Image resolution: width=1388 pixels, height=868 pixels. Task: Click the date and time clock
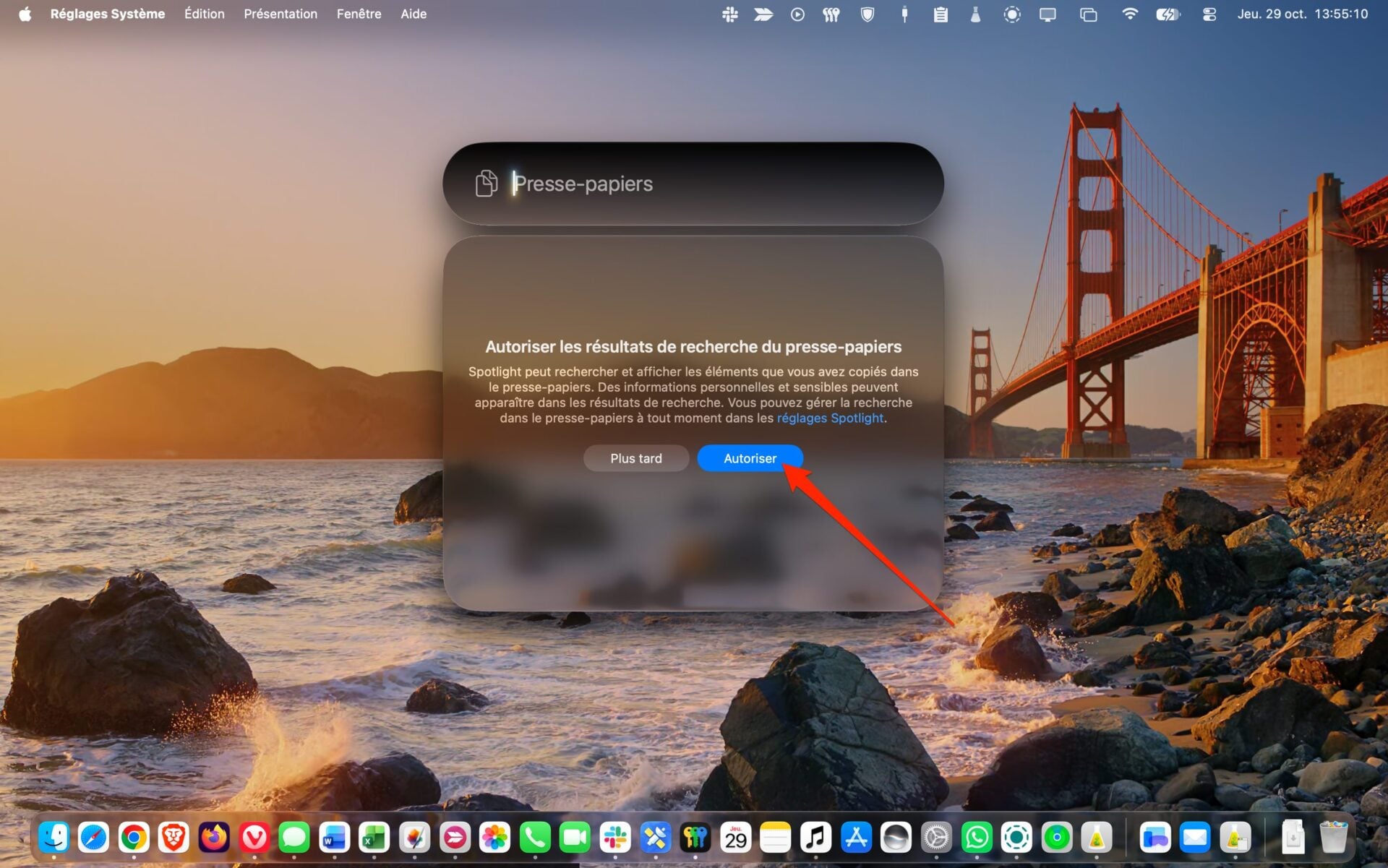click(x=1302, y=14)
